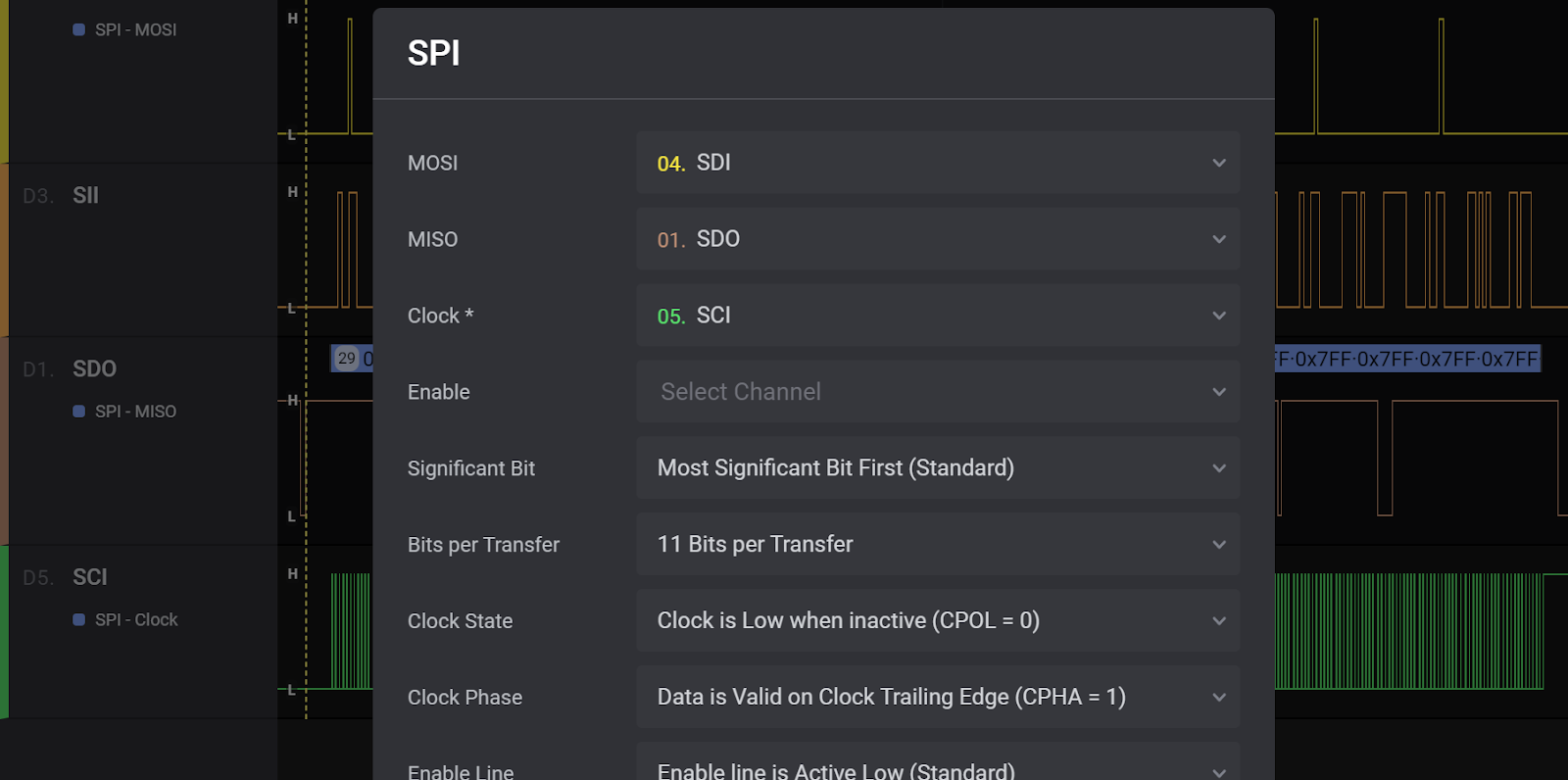1568x780 pixels.
Task: Open the Enable Line dropdown
Action: tap(937, 767)
